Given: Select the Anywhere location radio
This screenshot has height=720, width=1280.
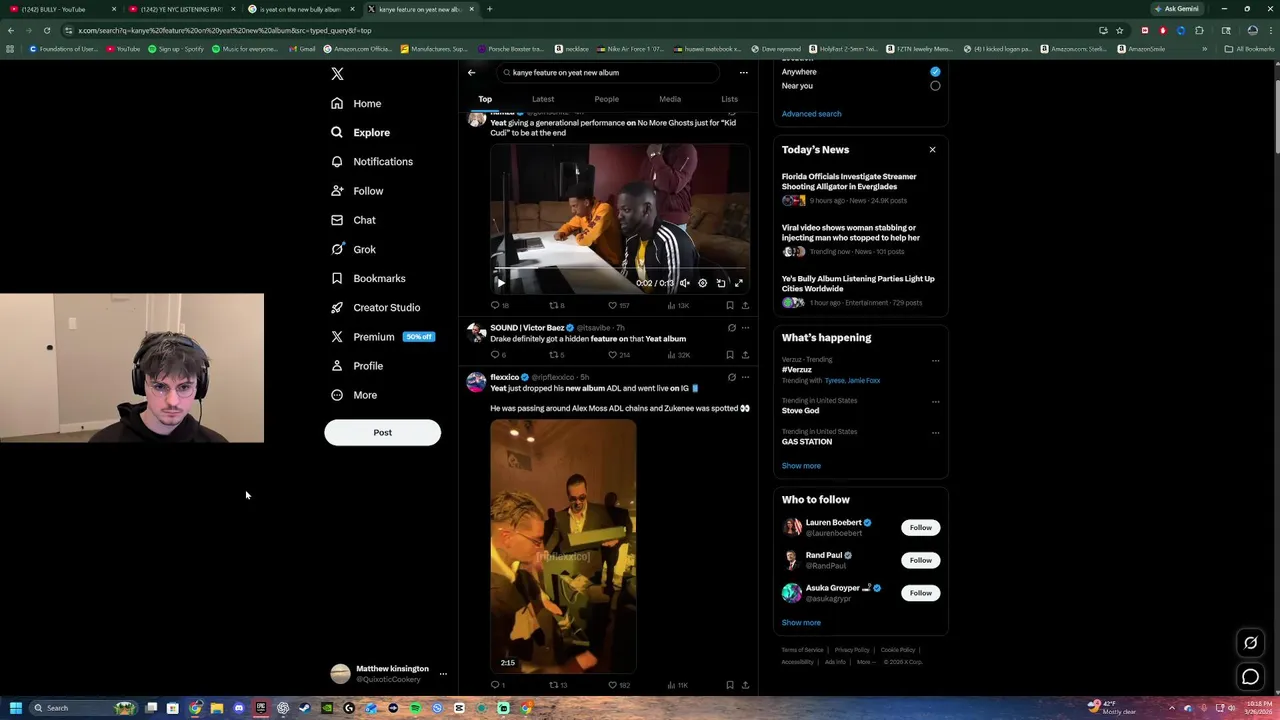Looking at the screenshot, I should (x=935, y=72).
